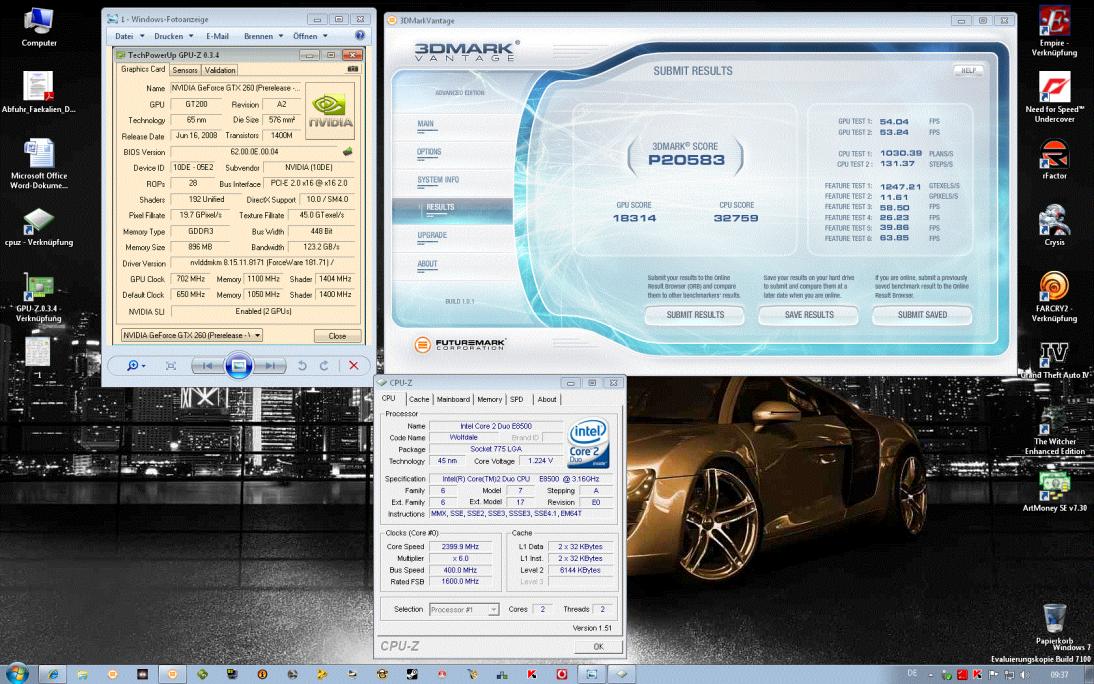Switch to the CPU-Z About tab
Viewport: 1094px width, 684px height.
[x=547, y=399]
